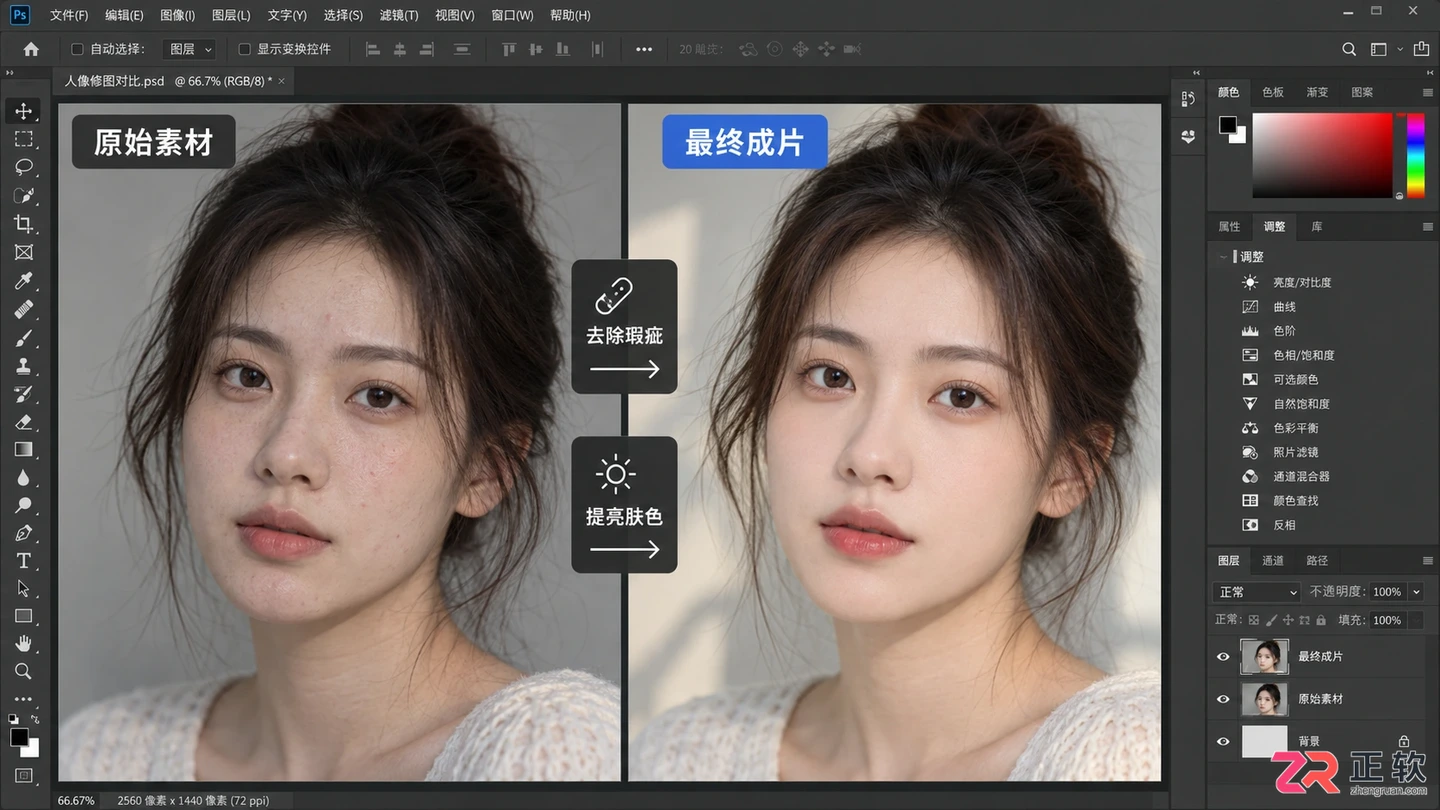Switch to the 通道 tab
Screen dimensions: 1440x810
coord(1273,561)
